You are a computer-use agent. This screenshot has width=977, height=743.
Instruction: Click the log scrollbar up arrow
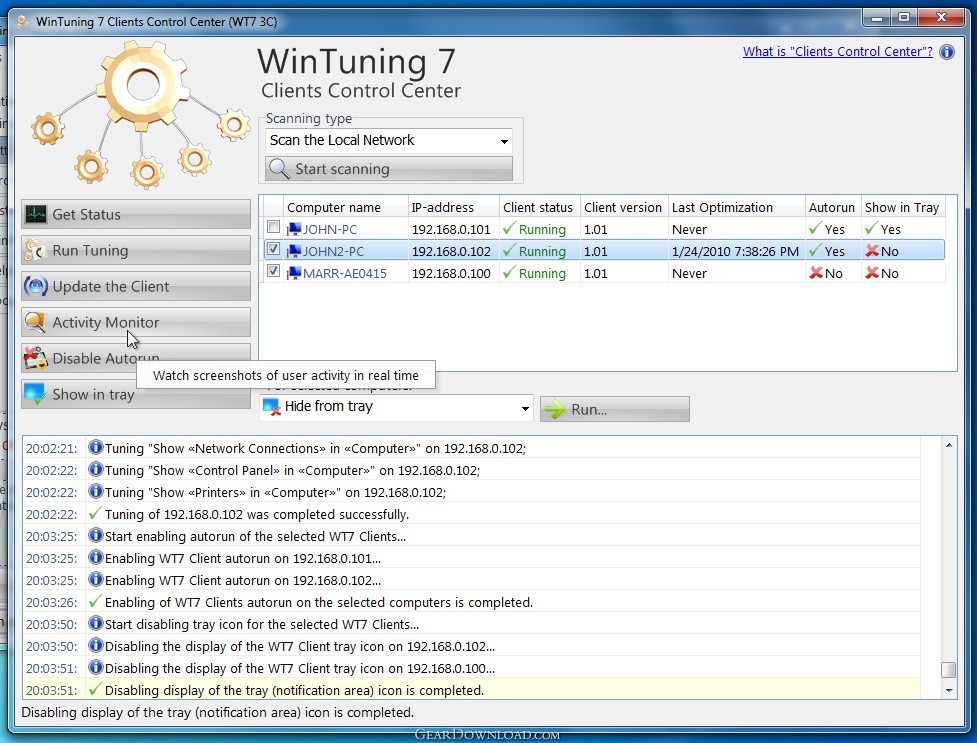pyautogui.click(x=948, y=445)
